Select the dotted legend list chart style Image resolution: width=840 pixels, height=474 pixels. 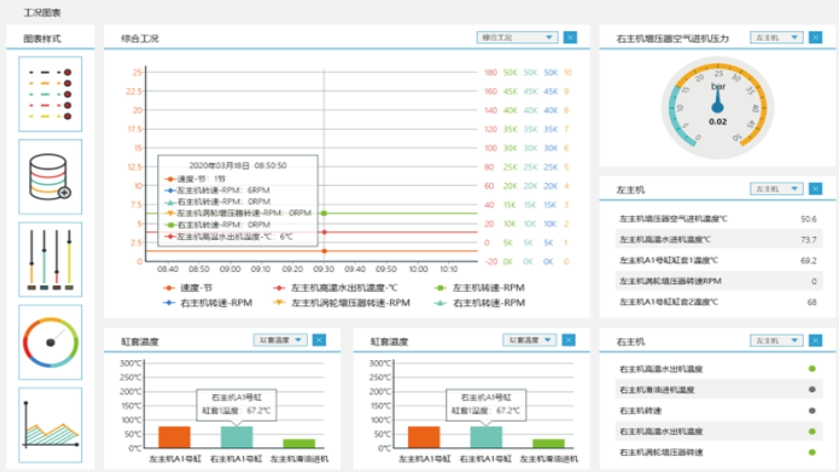pyautogui.click(x=50, y=95)
